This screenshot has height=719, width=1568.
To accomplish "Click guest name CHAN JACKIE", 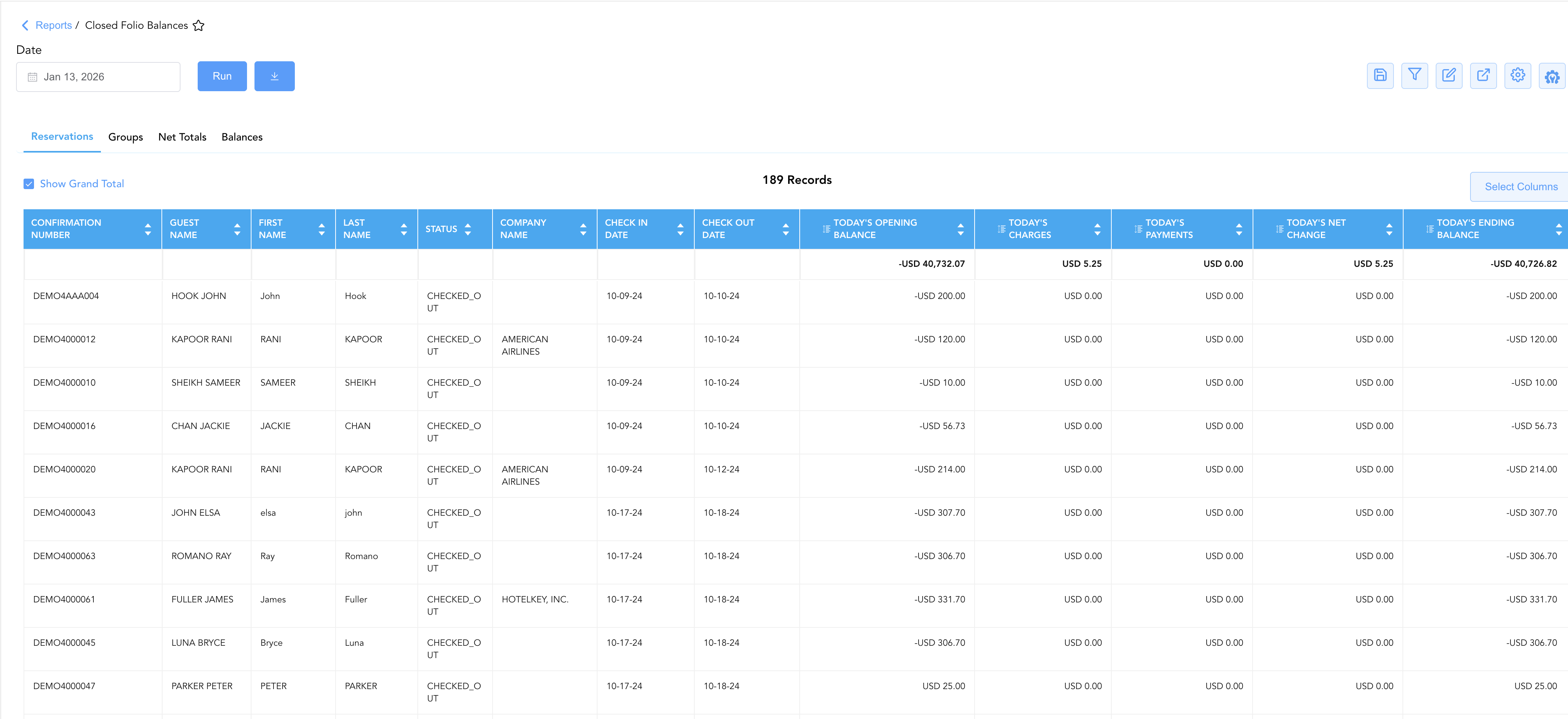I will tap(200, 426).
